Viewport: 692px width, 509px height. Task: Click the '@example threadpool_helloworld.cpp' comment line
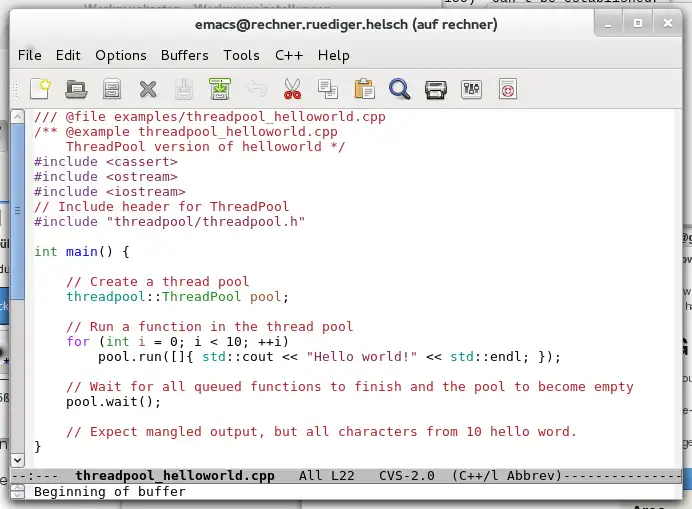[x=186, y=132]
